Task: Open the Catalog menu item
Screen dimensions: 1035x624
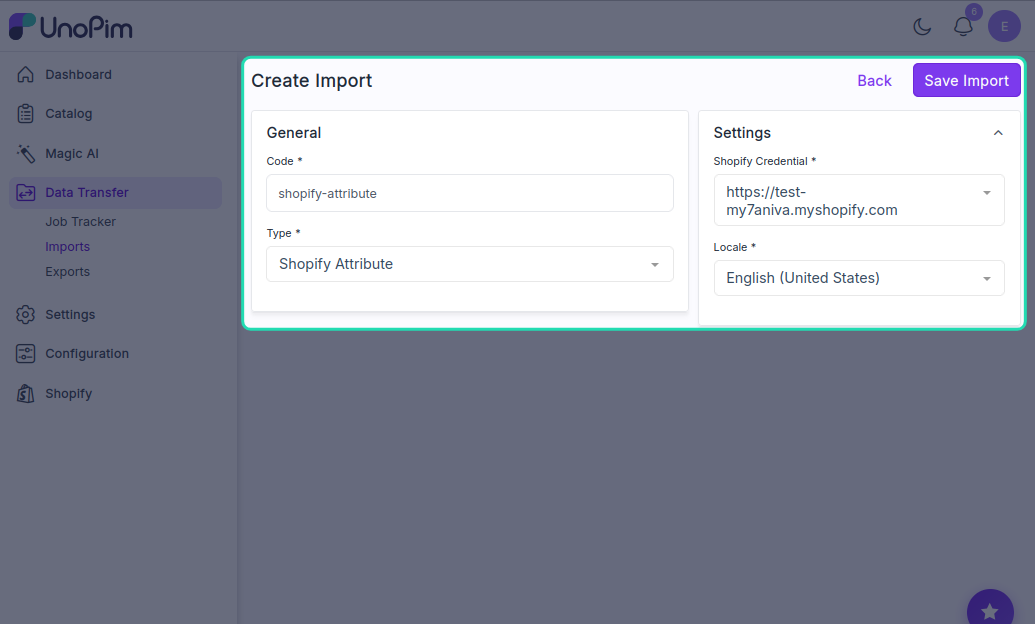Action: tap(69, 114)
